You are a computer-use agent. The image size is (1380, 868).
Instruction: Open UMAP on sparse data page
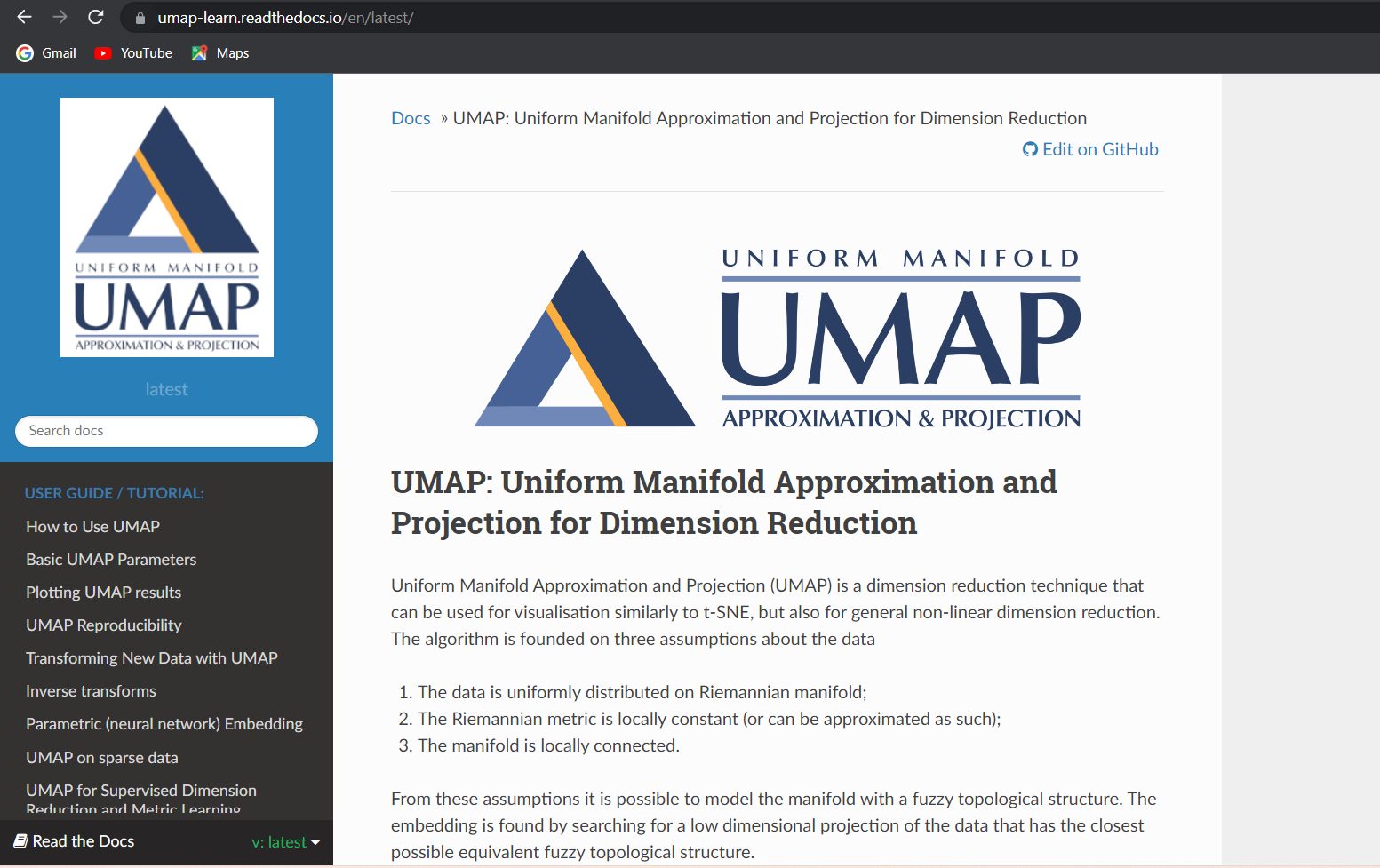(x=102, y=758)
